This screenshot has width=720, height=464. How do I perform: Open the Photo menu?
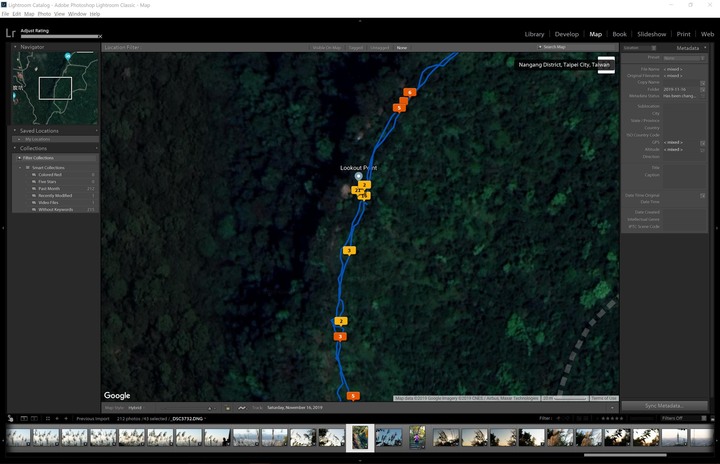coord(44,14)
